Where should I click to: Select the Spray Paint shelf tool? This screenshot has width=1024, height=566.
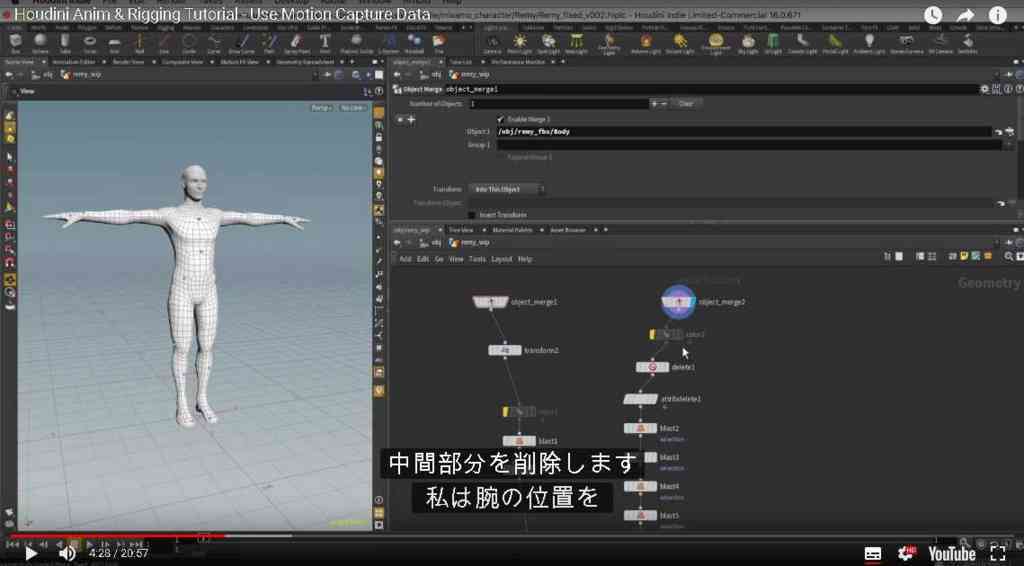296,43
